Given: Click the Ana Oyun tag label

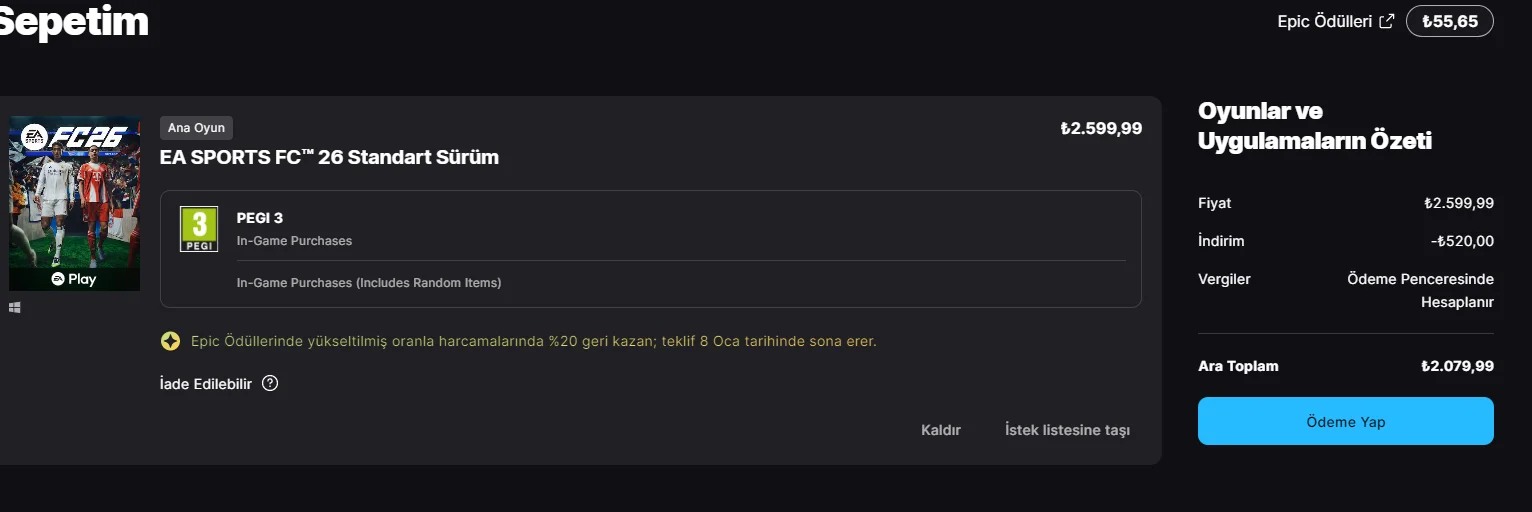Looking at the screenshot, I should (x=196, y=128).
